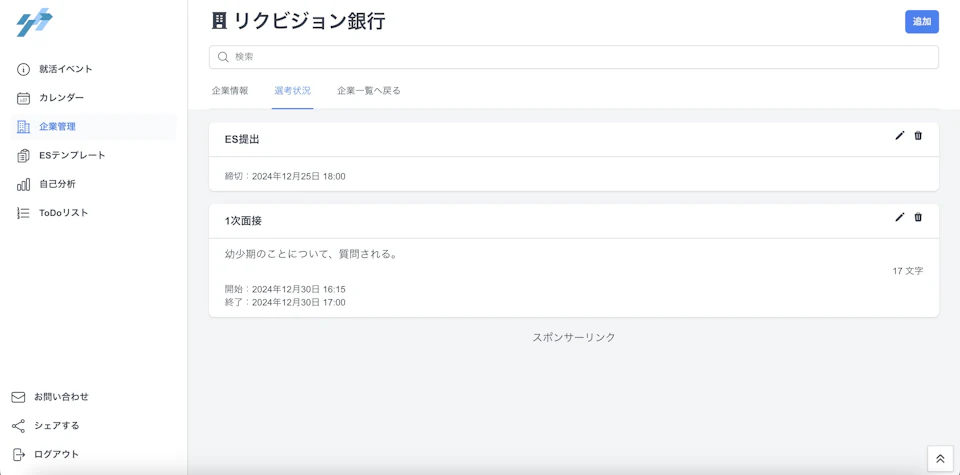The height and width of the screenshot is (475, 960).
Task: Click the リクビジョン銀行 page heading
Action: pyautogui.click(x=310, y=21)
